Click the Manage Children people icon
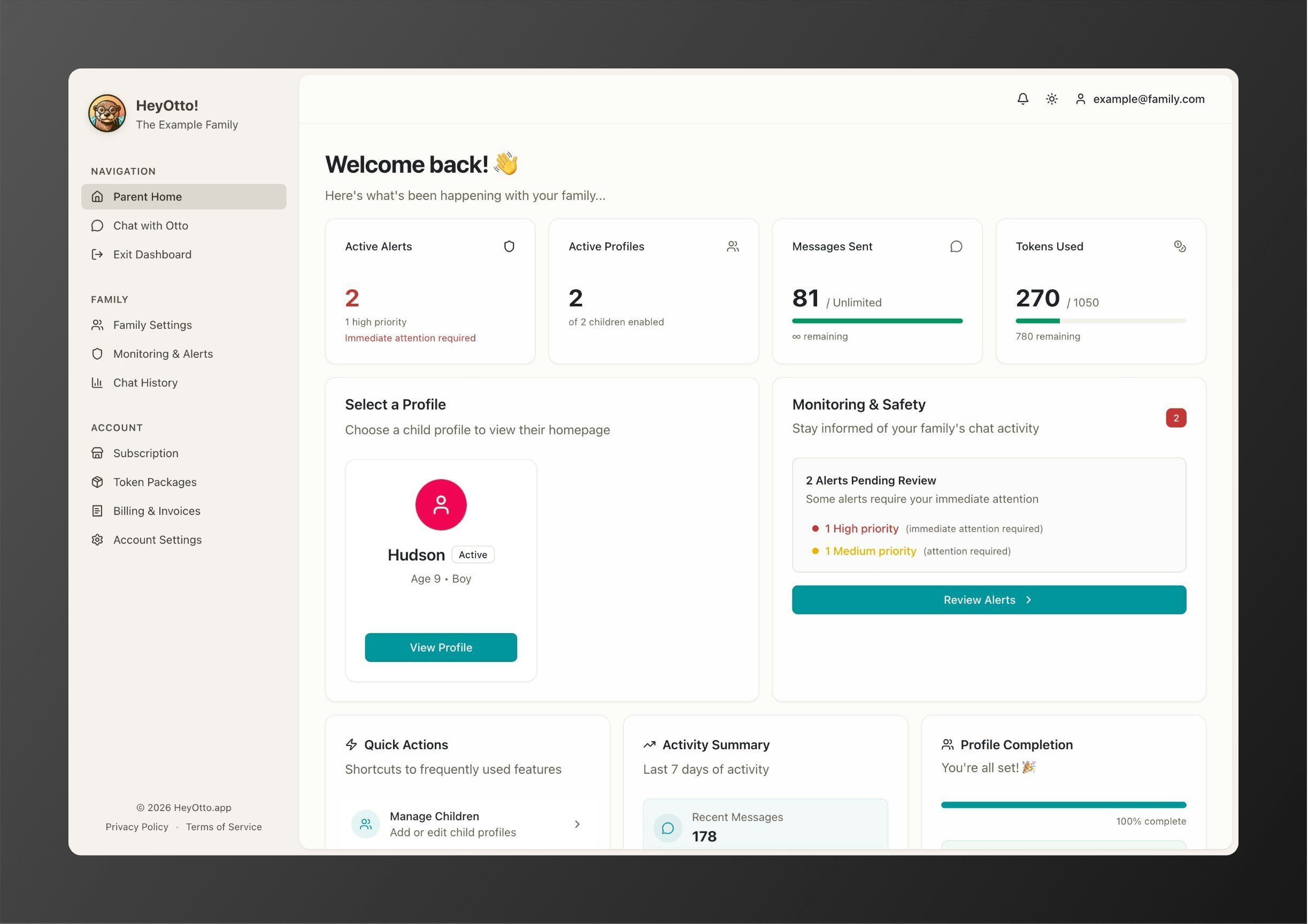This screenshot has width=1308, height=924. (366, 823)
